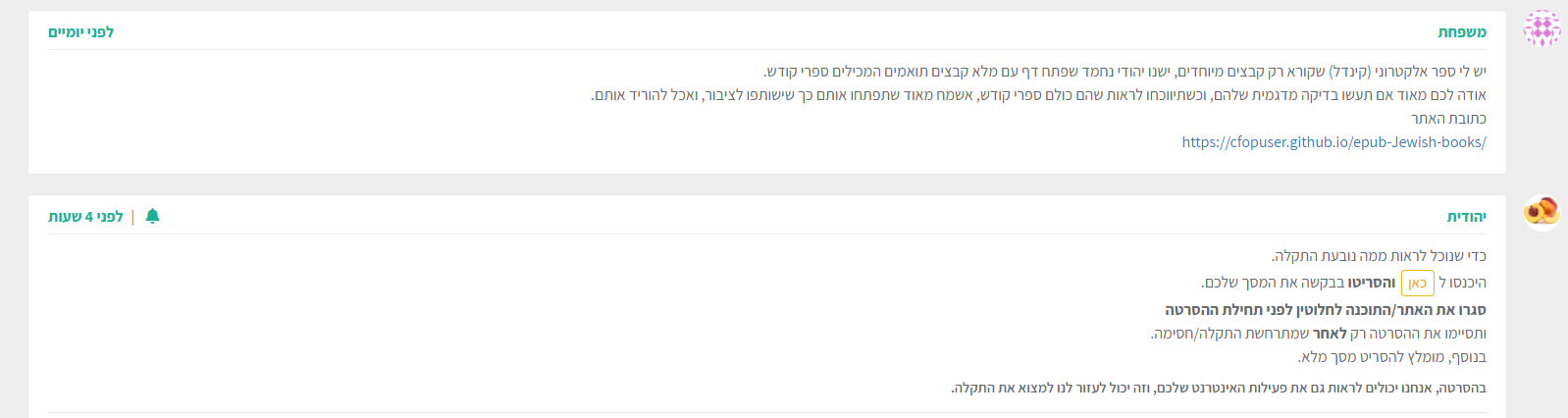Click the note starting "בהסרטה, אנחנו יכולים"
This screenshot has height=418, width=1568.
1218,388
